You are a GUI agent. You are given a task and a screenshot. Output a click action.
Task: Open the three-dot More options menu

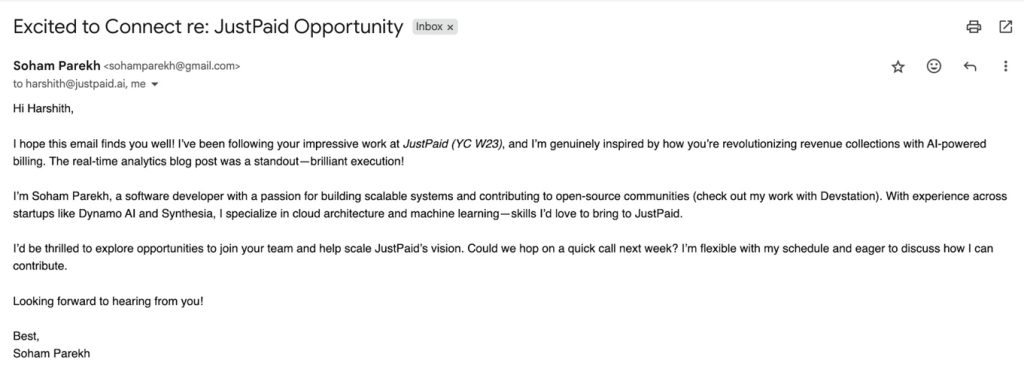coord(1006,67)
